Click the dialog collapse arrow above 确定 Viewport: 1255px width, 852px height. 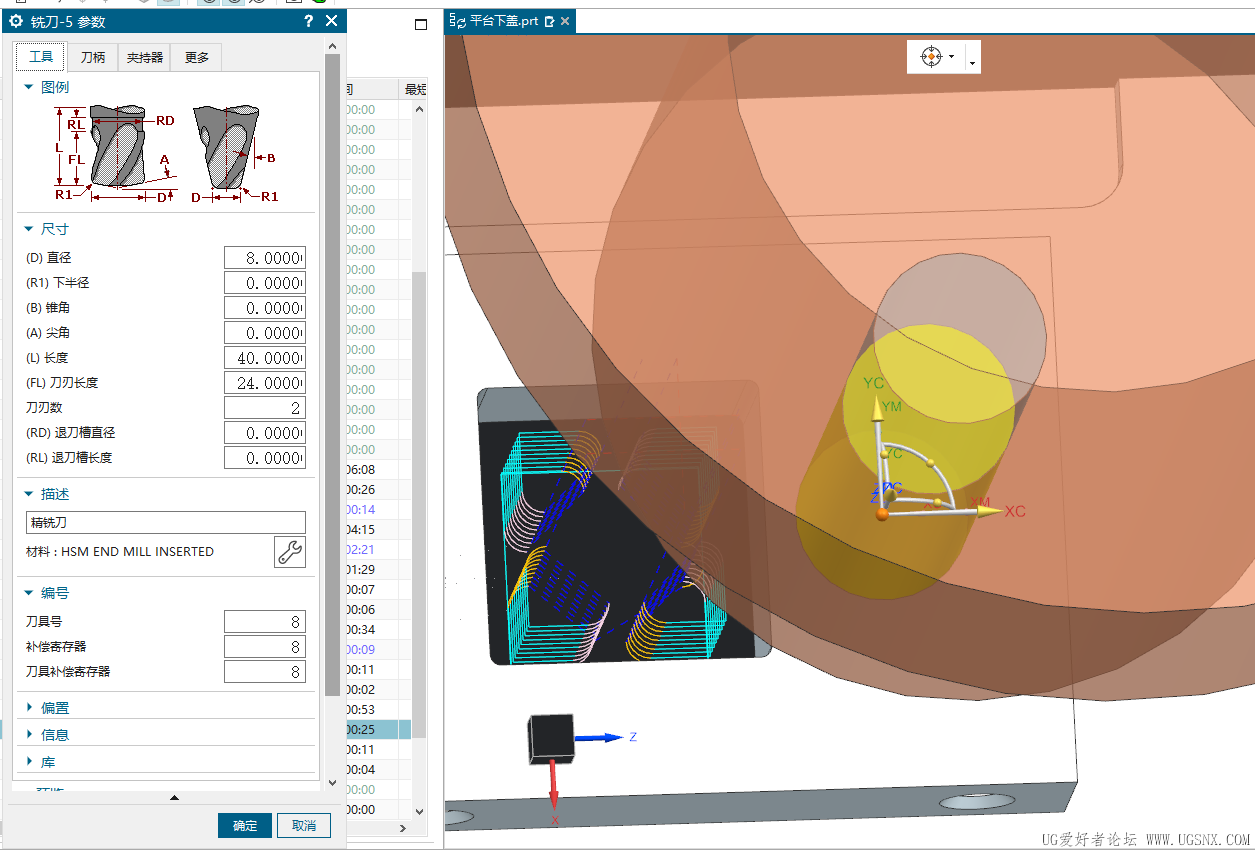(174, 798)
